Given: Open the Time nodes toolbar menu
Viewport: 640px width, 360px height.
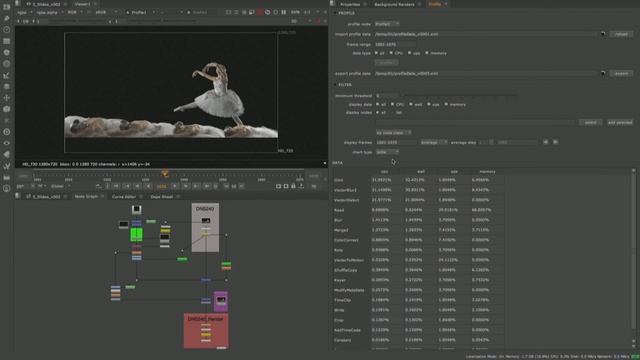Looking at the screenshot, I should (x=7, y=30).
